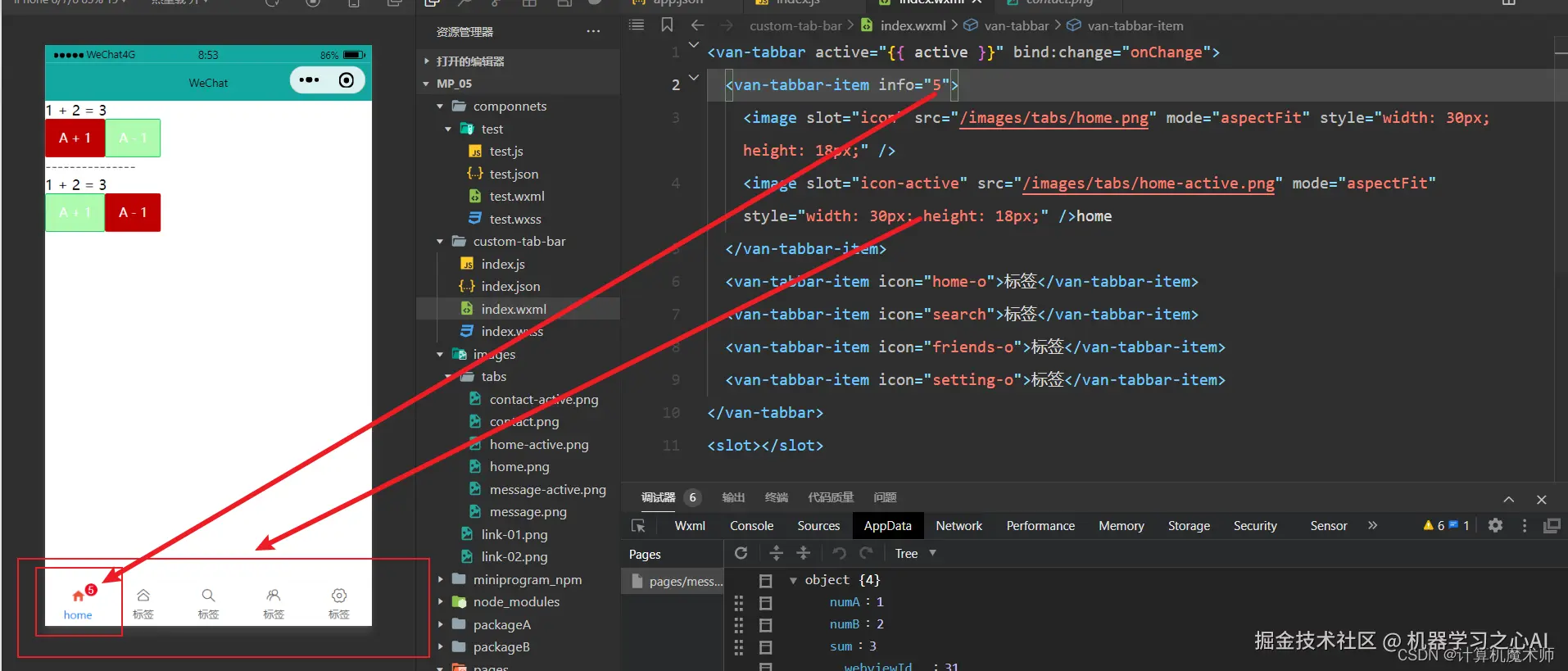Click the search icon in simulator tab bar

[208, 596]
